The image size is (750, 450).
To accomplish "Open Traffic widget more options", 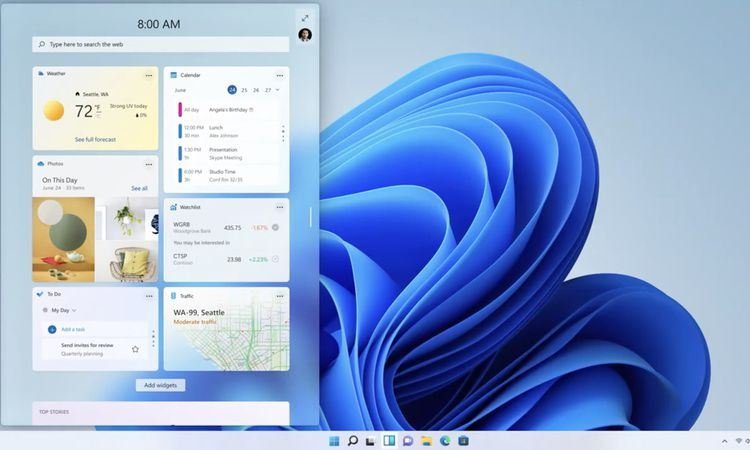I will click(x=280, y=296).
